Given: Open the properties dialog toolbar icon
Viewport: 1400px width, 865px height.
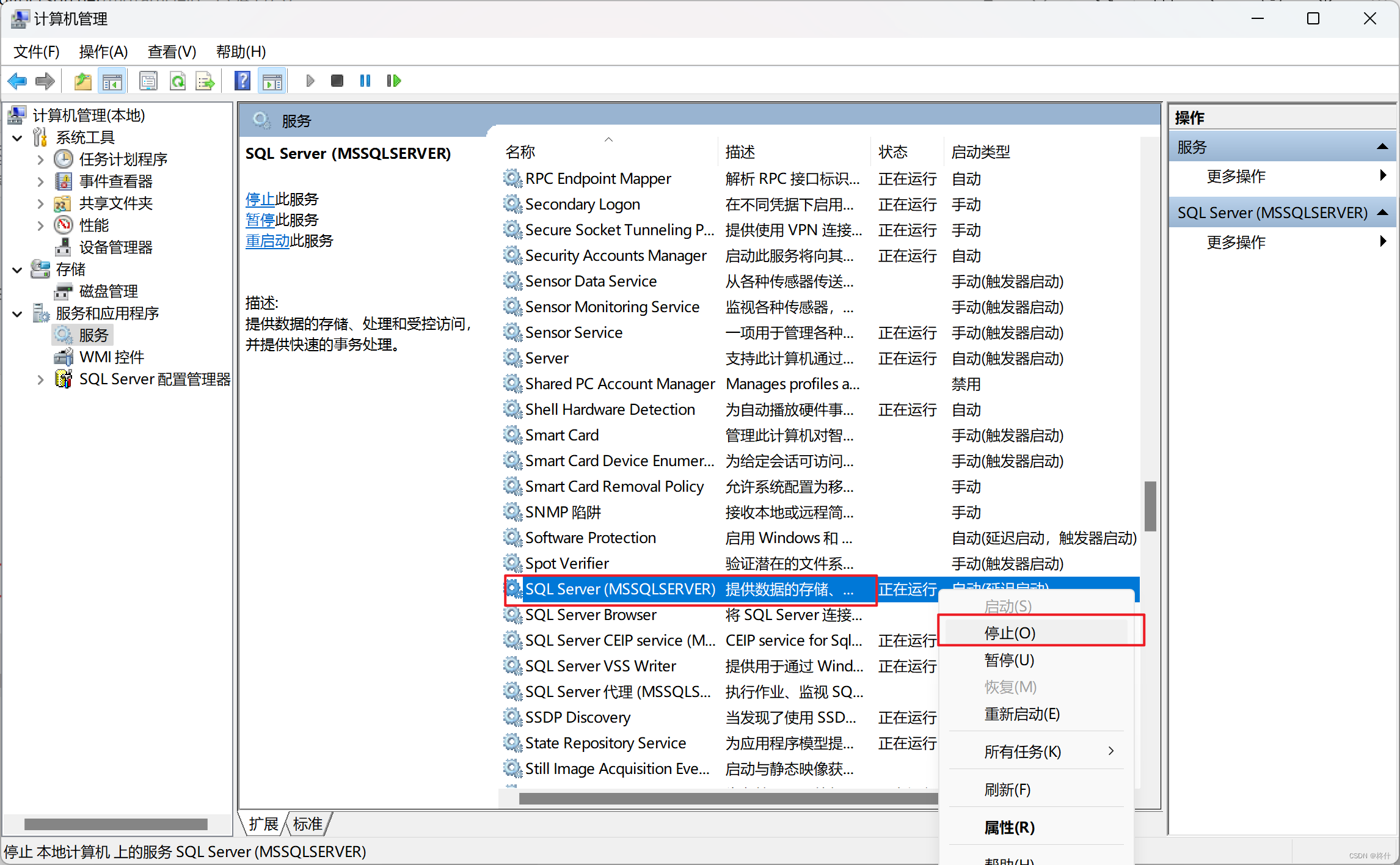Looking at the screenshot, I should 148,81.
